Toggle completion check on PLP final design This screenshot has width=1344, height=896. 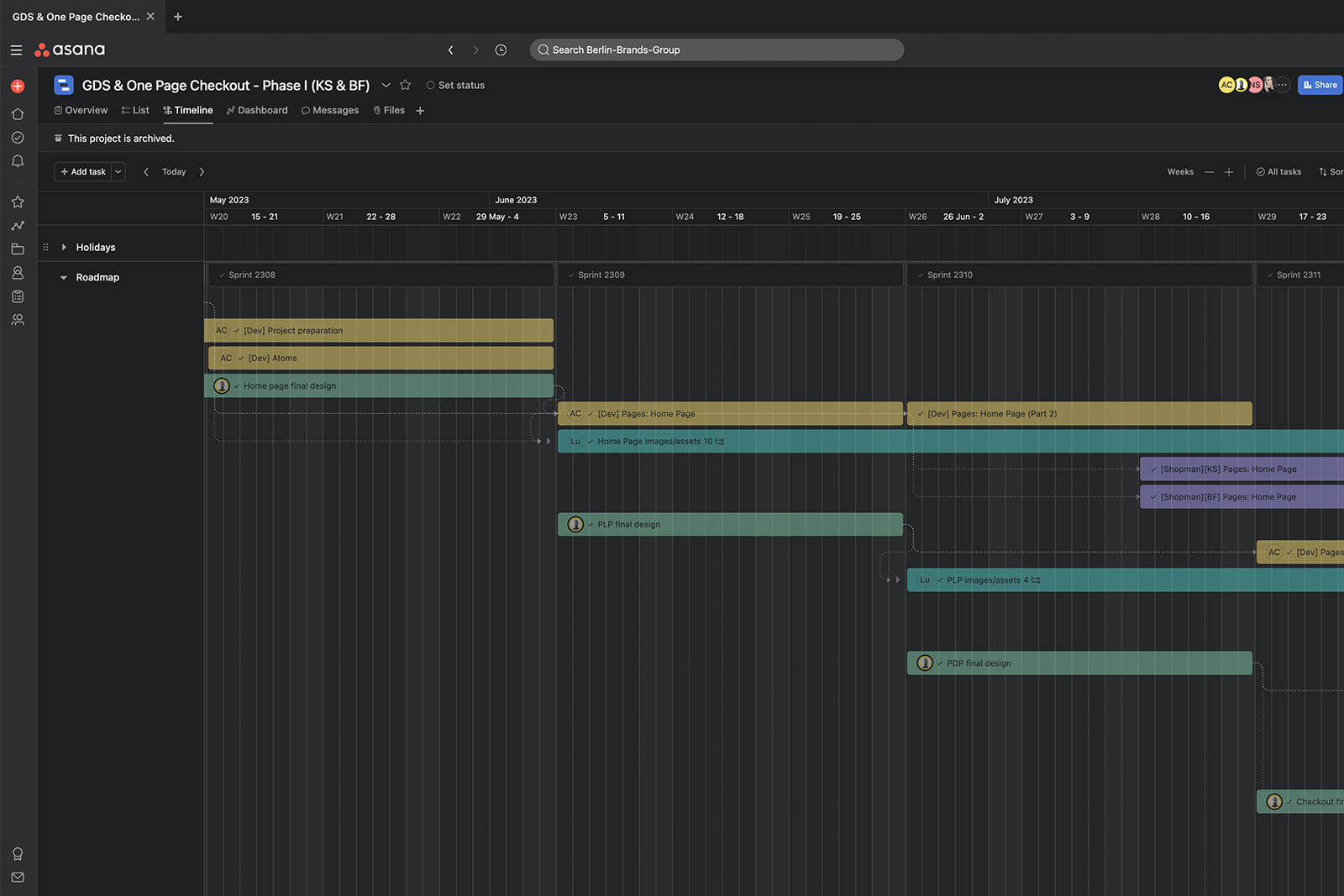(x=591, y=525)
